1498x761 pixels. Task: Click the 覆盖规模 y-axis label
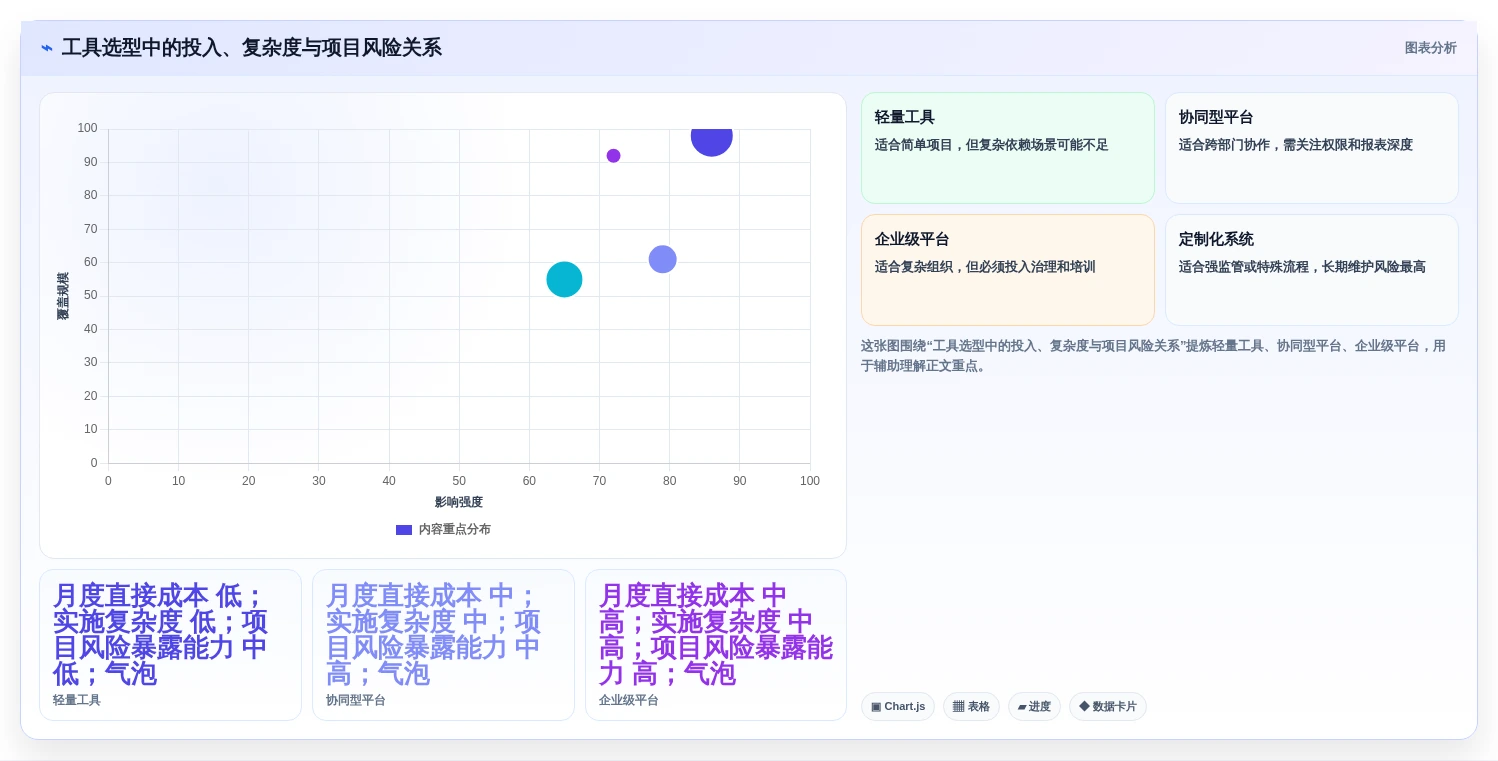(x=63, y=296)
